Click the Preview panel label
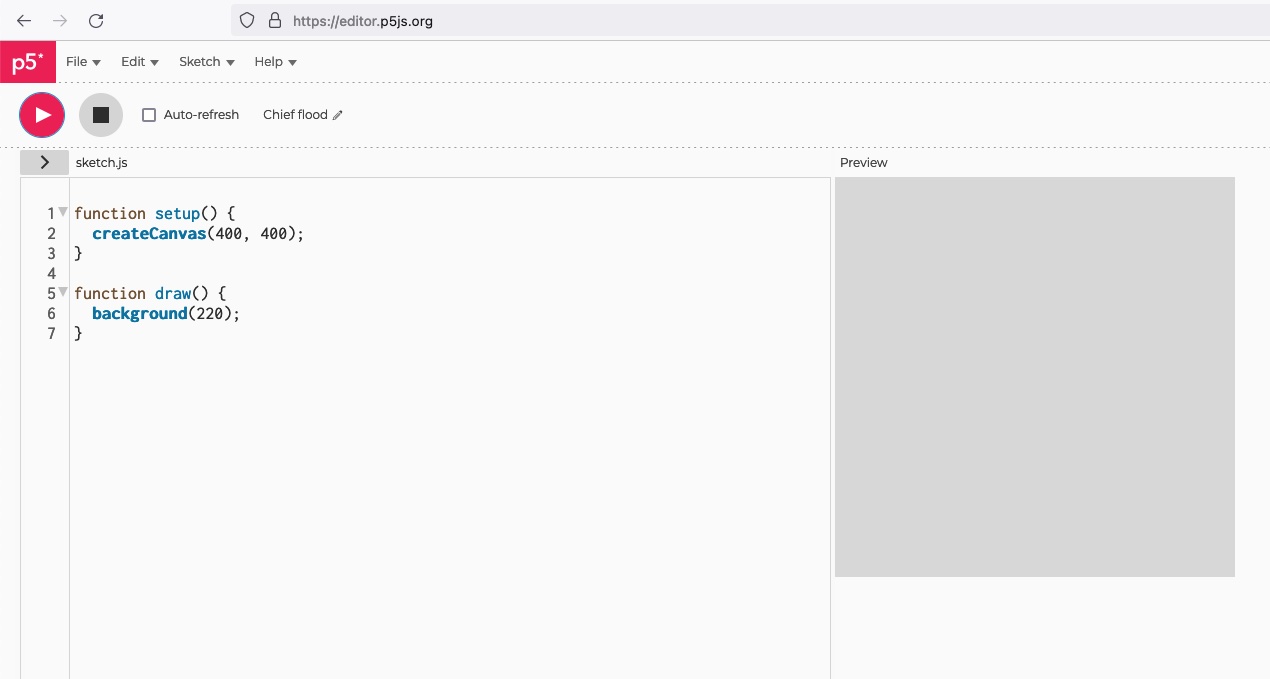The width and height of the screenshot is (1270, 679). coord(864,162)
